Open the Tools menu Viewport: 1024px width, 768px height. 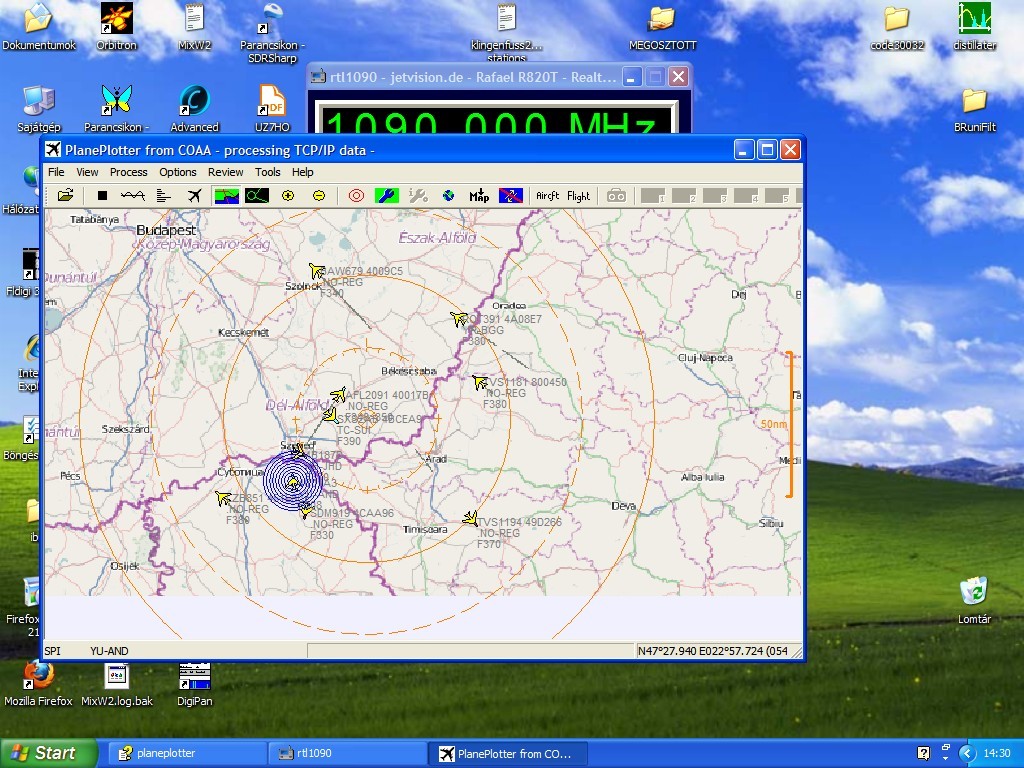click(x=267, y=172)
